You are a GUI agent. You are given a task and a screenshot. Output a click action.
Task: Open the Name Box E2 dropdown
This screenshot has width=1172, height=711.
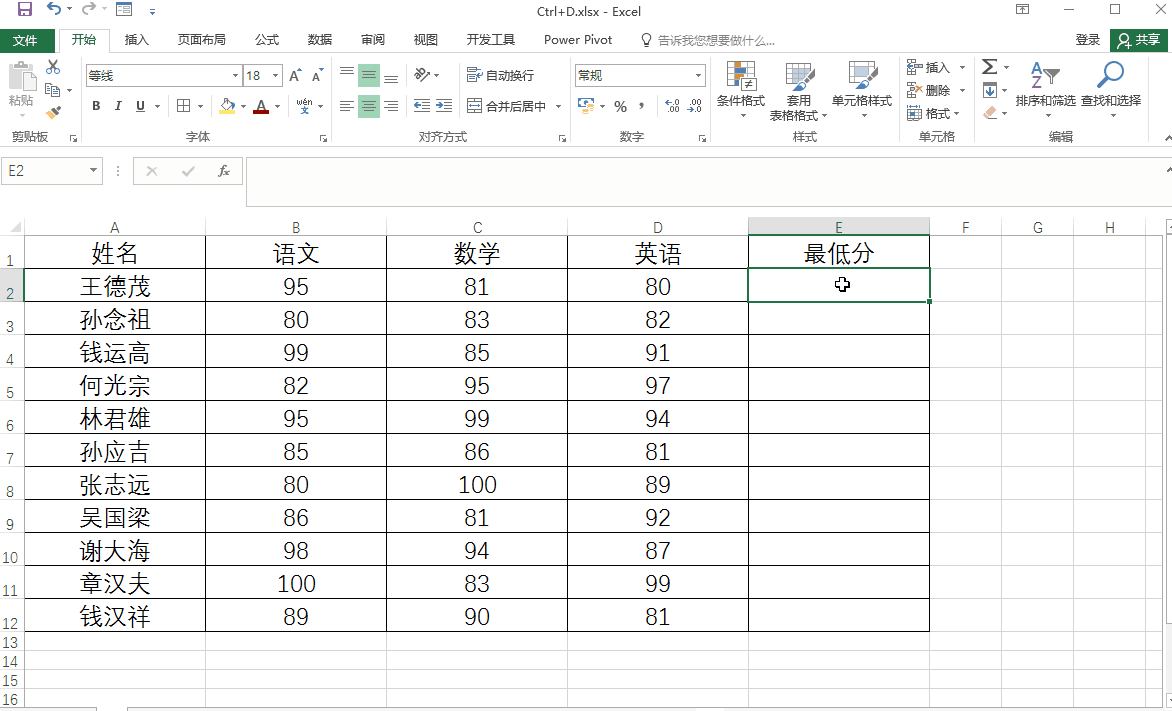(x=93, y=170)
